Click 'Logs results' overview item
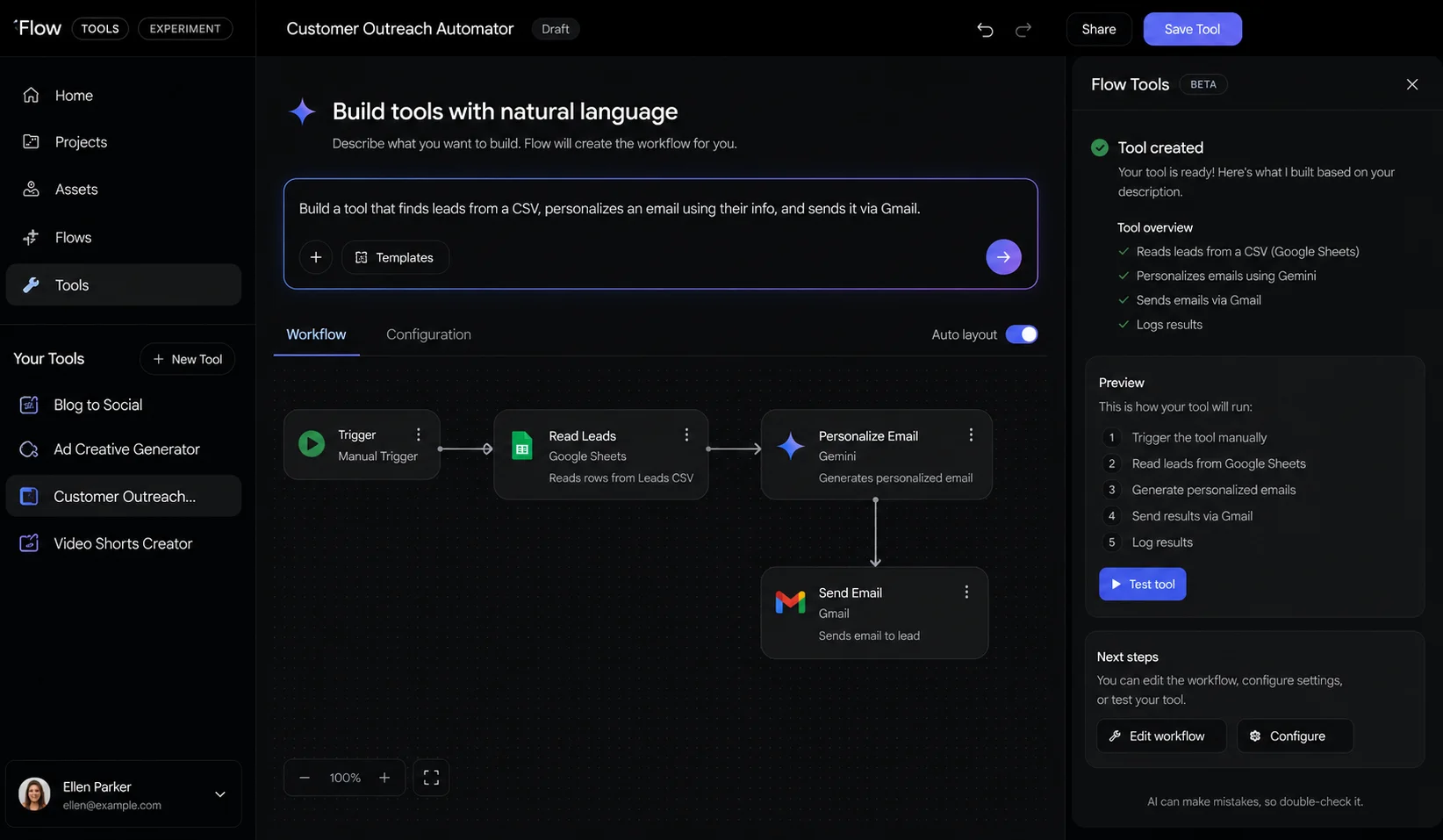 coord(1169,325)
